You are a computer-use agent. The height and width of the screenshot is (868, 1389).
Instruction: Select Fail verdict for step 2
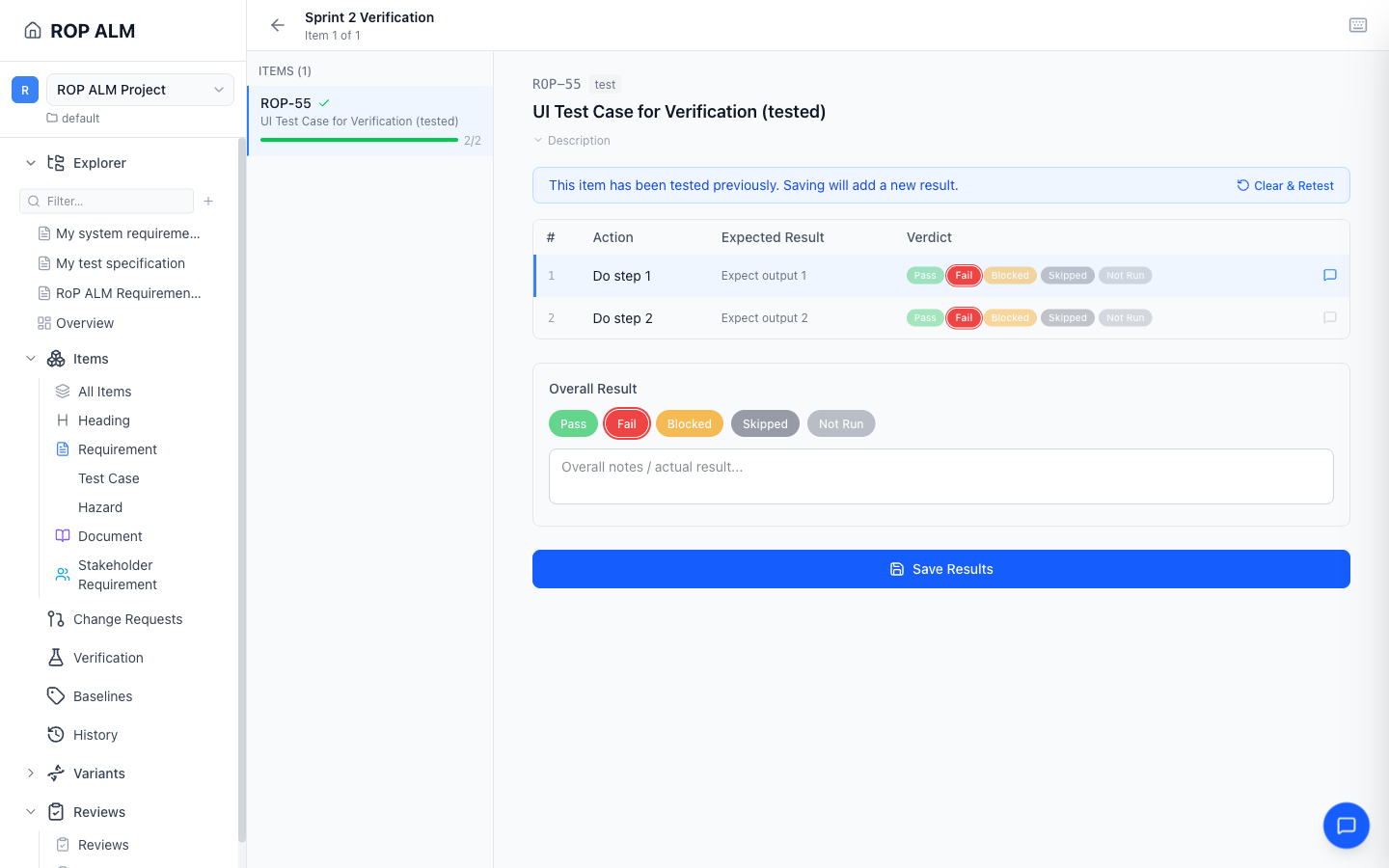point(964,317)
